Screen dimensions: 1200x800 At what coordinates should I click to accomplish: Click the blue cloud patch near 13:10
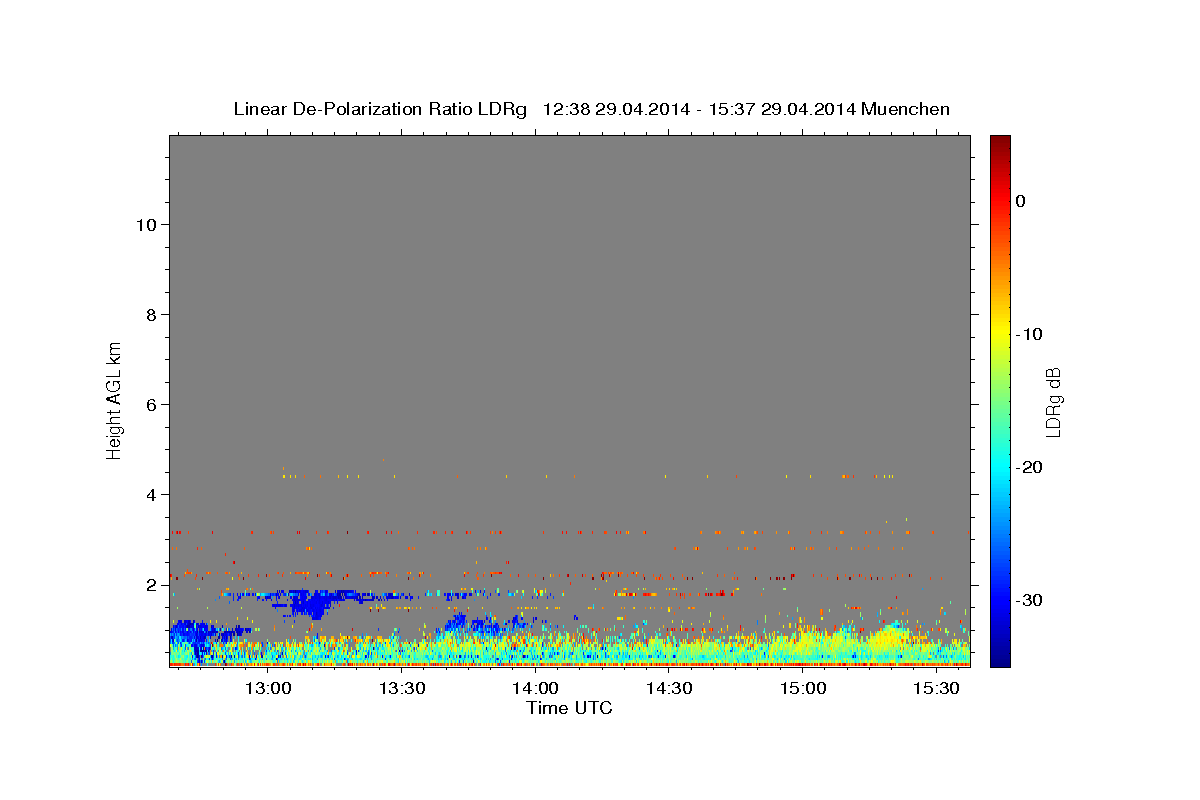tap(316, 602)
